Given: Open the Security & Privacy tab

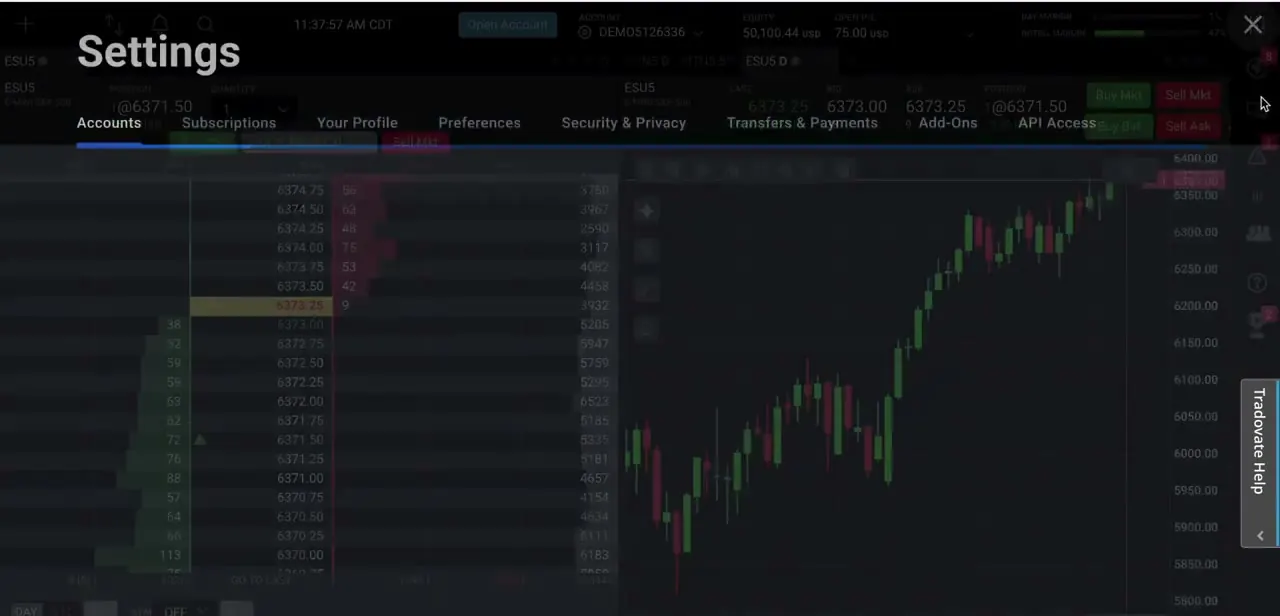Looking at the screenshot, I should 624,123.
